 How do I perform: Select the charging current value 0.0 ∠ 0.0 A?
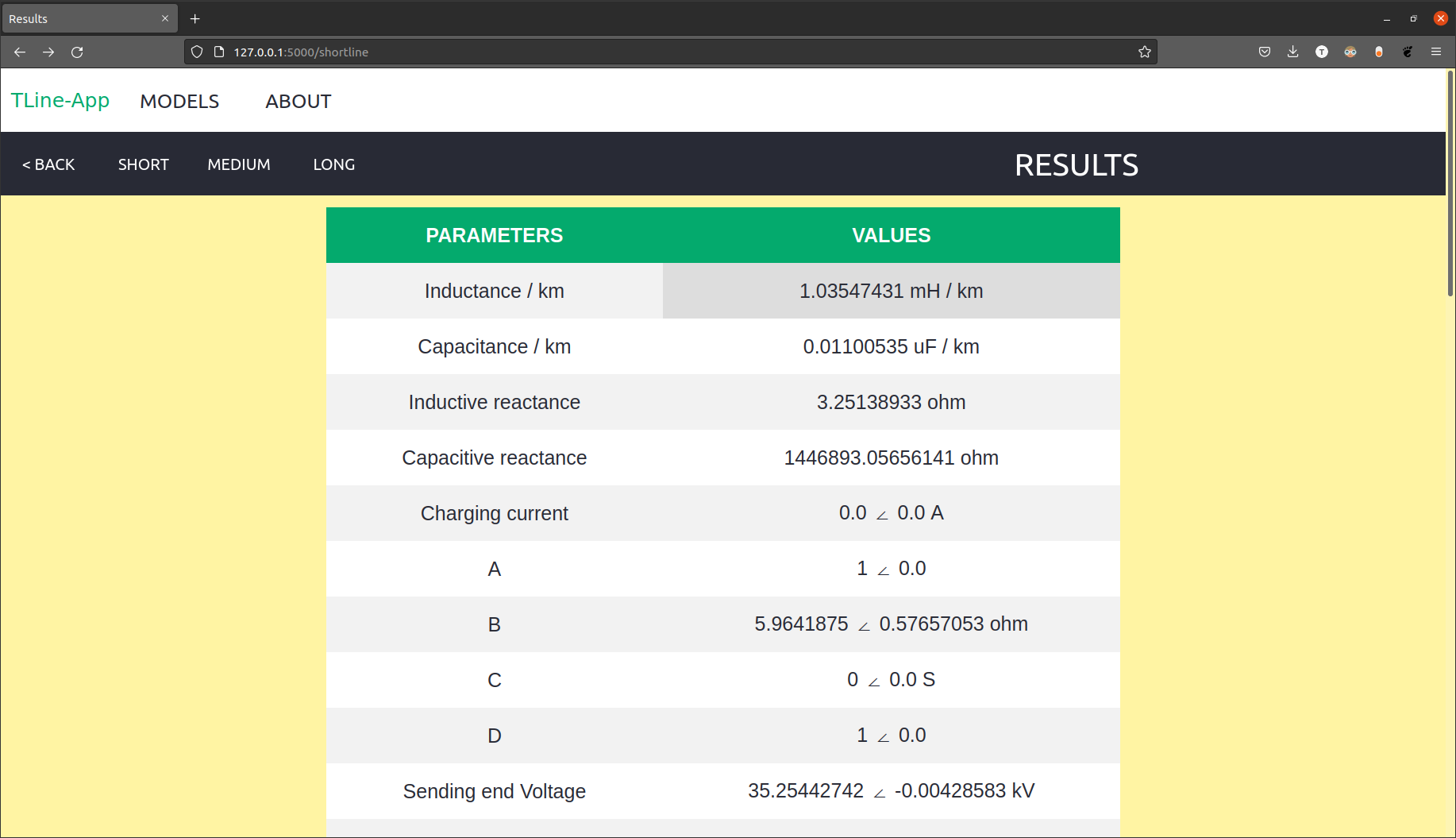point(892,513)
